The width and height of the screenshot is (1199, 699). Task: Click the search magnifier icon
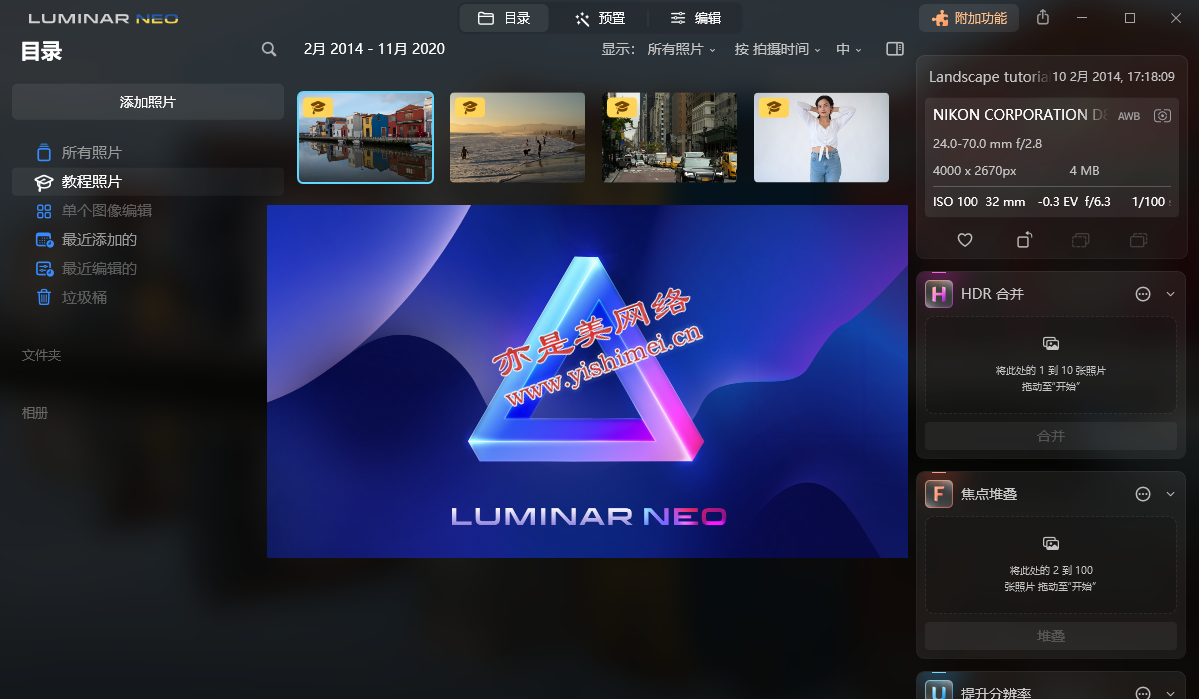[268, 49]
